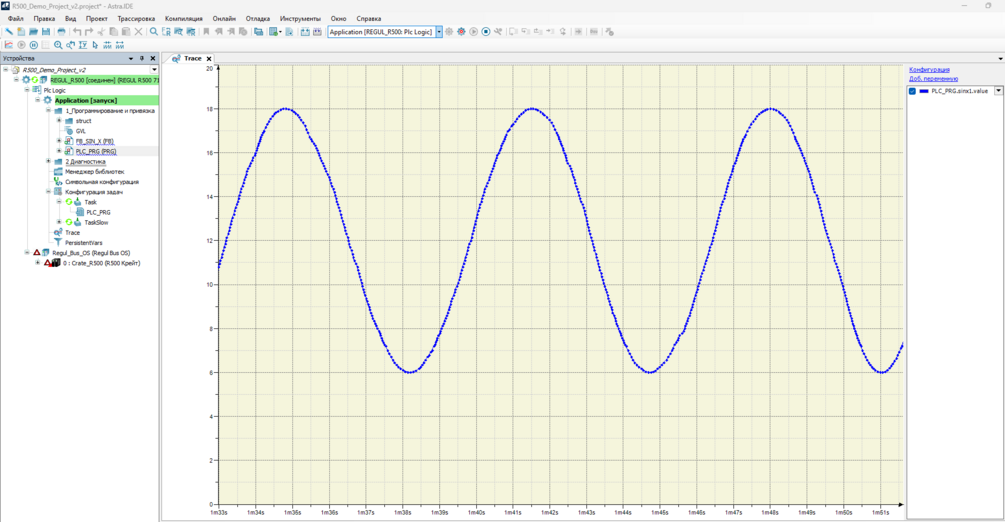Click the Save project toolbar icon
The width and height of the screenshot is (1005, 522).
(x=45, y=32)
